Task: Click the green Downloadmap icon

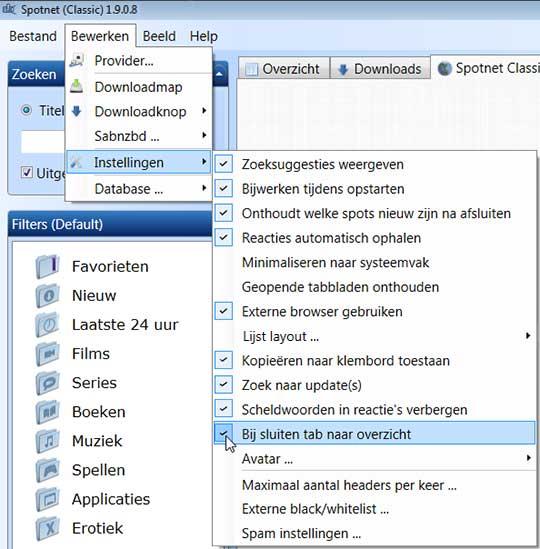Action: (x=77, y=86)
